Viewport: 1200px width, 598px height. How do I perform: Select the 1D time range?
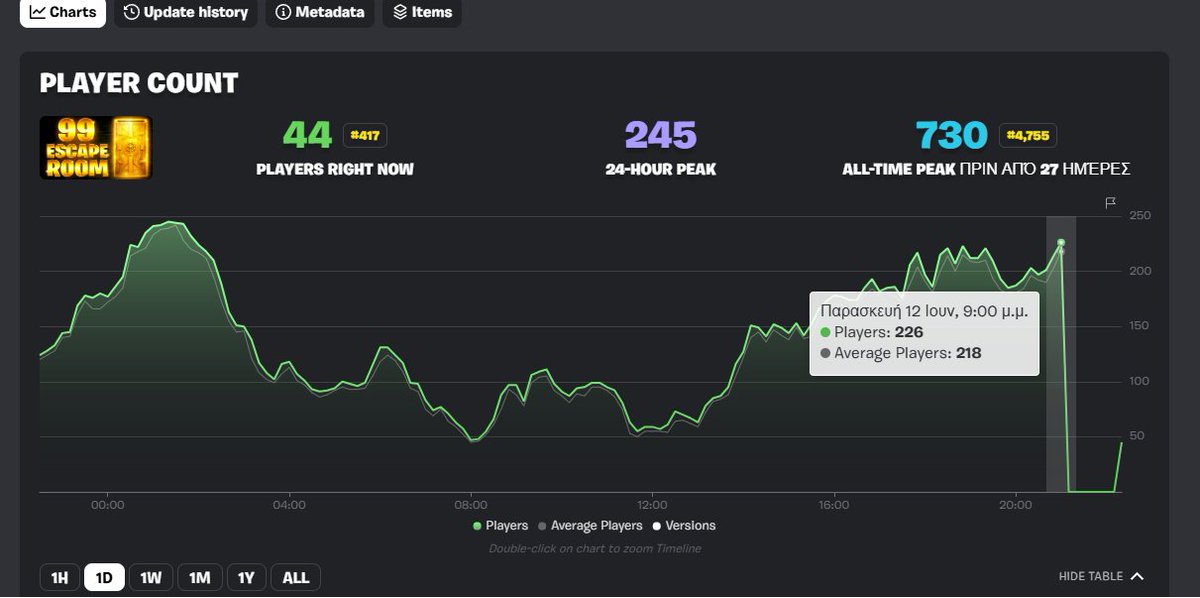tap(104, 578)
